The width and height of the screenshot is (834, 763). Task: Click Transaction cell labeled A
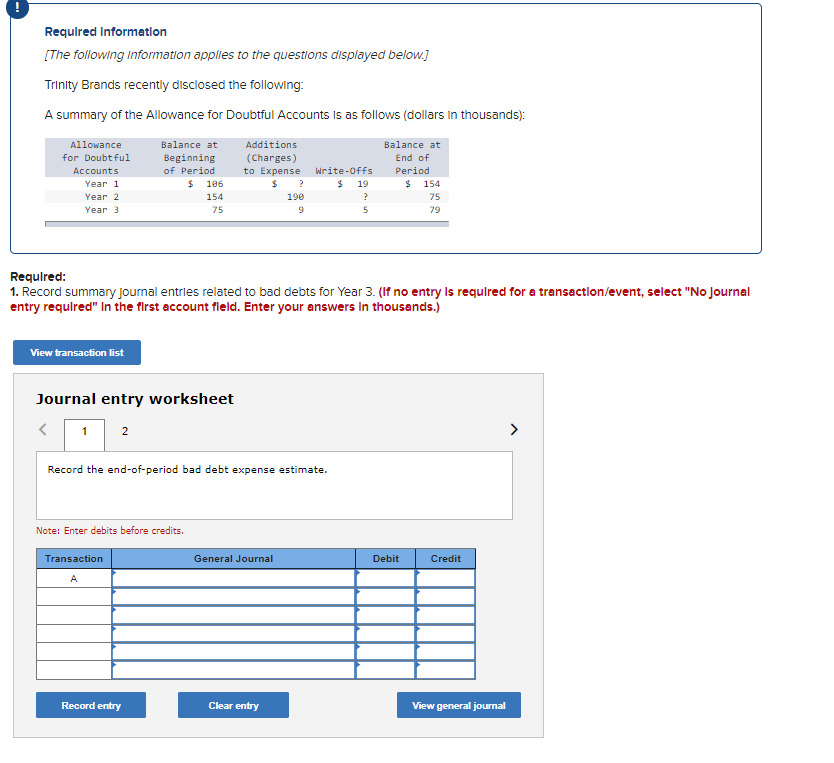click(74, 578)
